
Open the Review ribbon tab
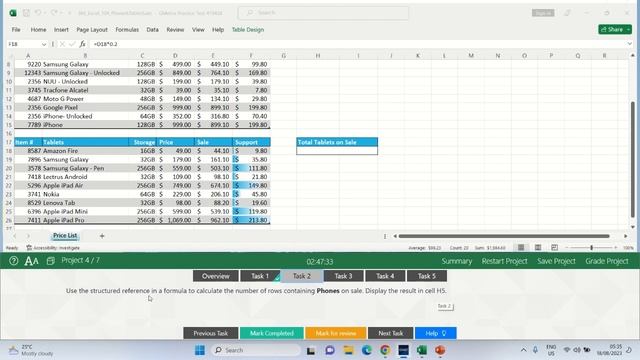(175, 29)
